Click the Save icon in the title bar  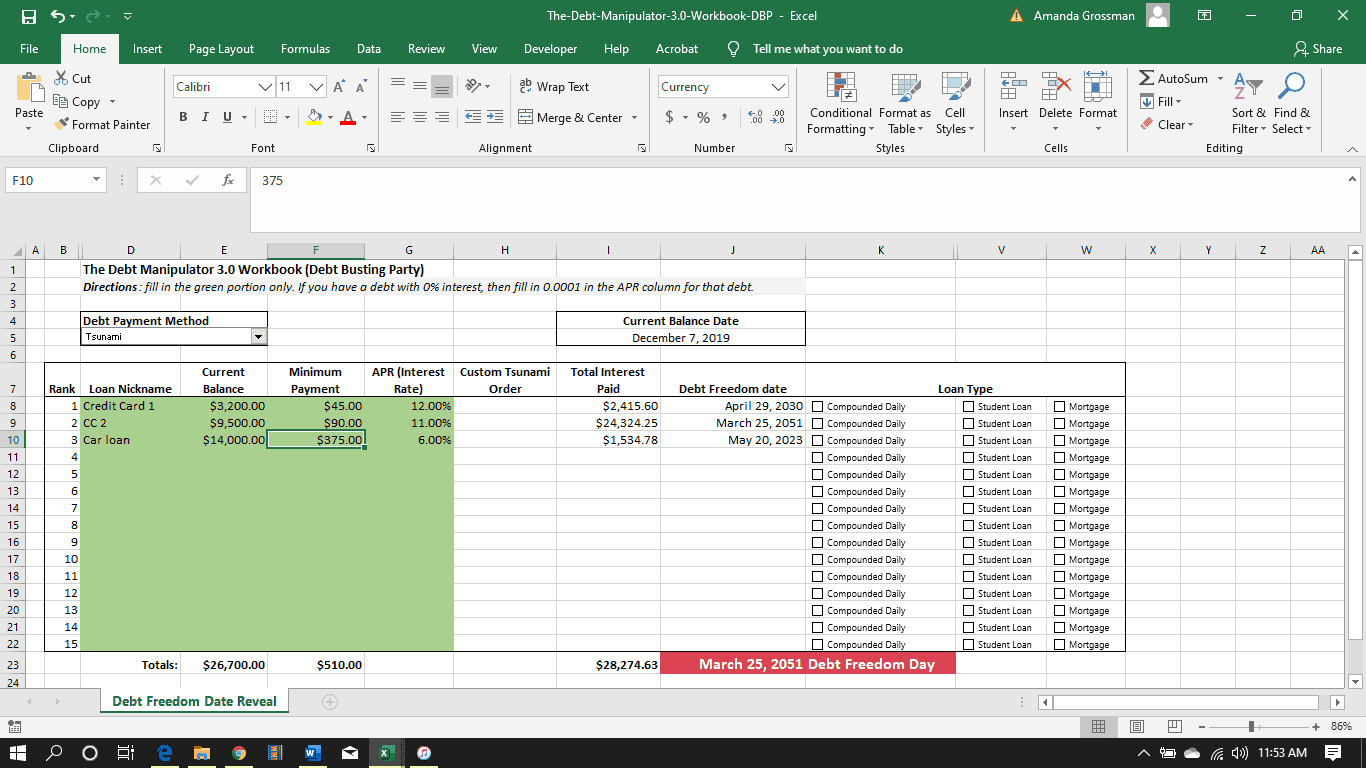click(30, 16)
